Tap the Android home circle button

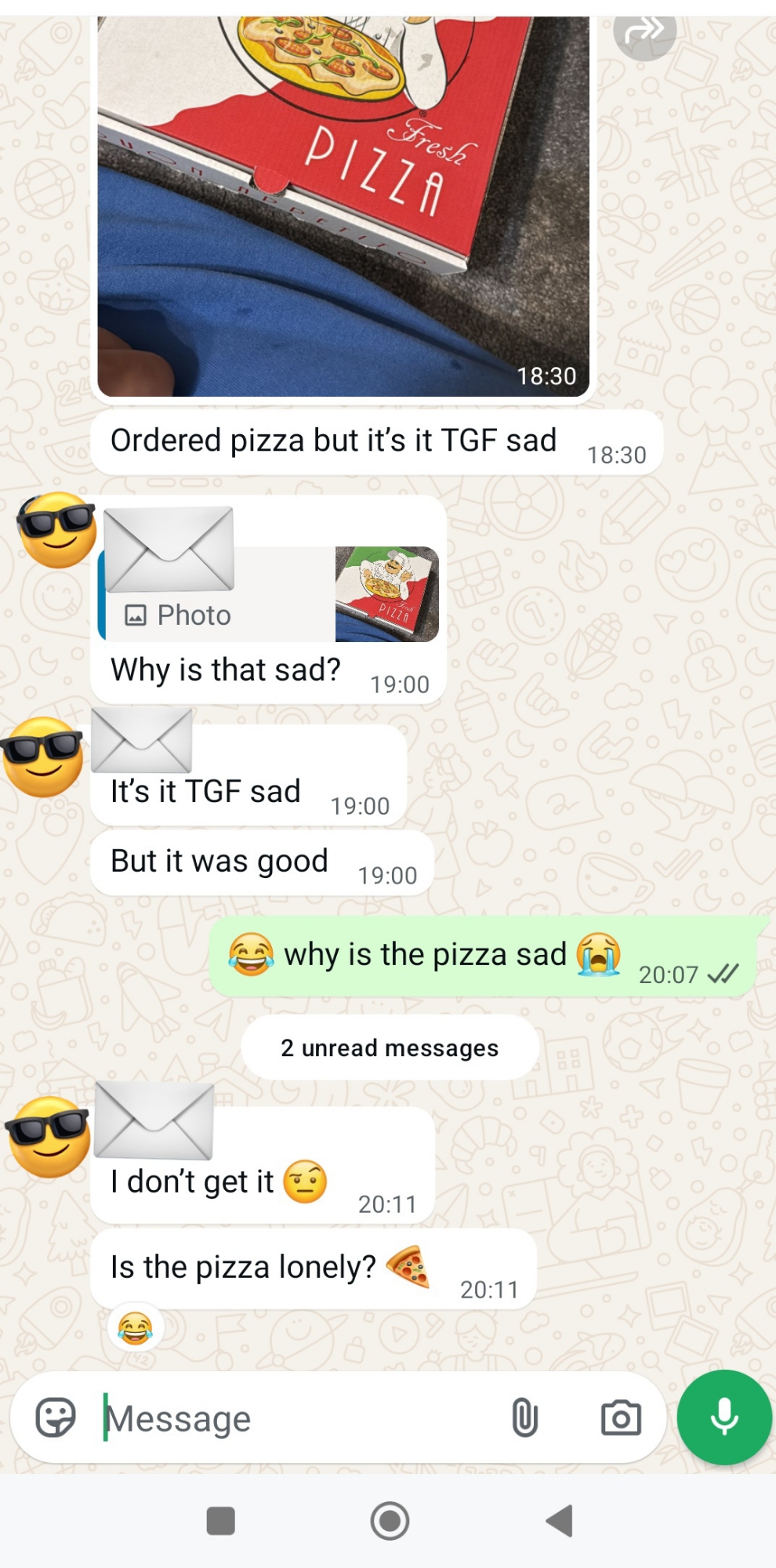click(390, 1521)
